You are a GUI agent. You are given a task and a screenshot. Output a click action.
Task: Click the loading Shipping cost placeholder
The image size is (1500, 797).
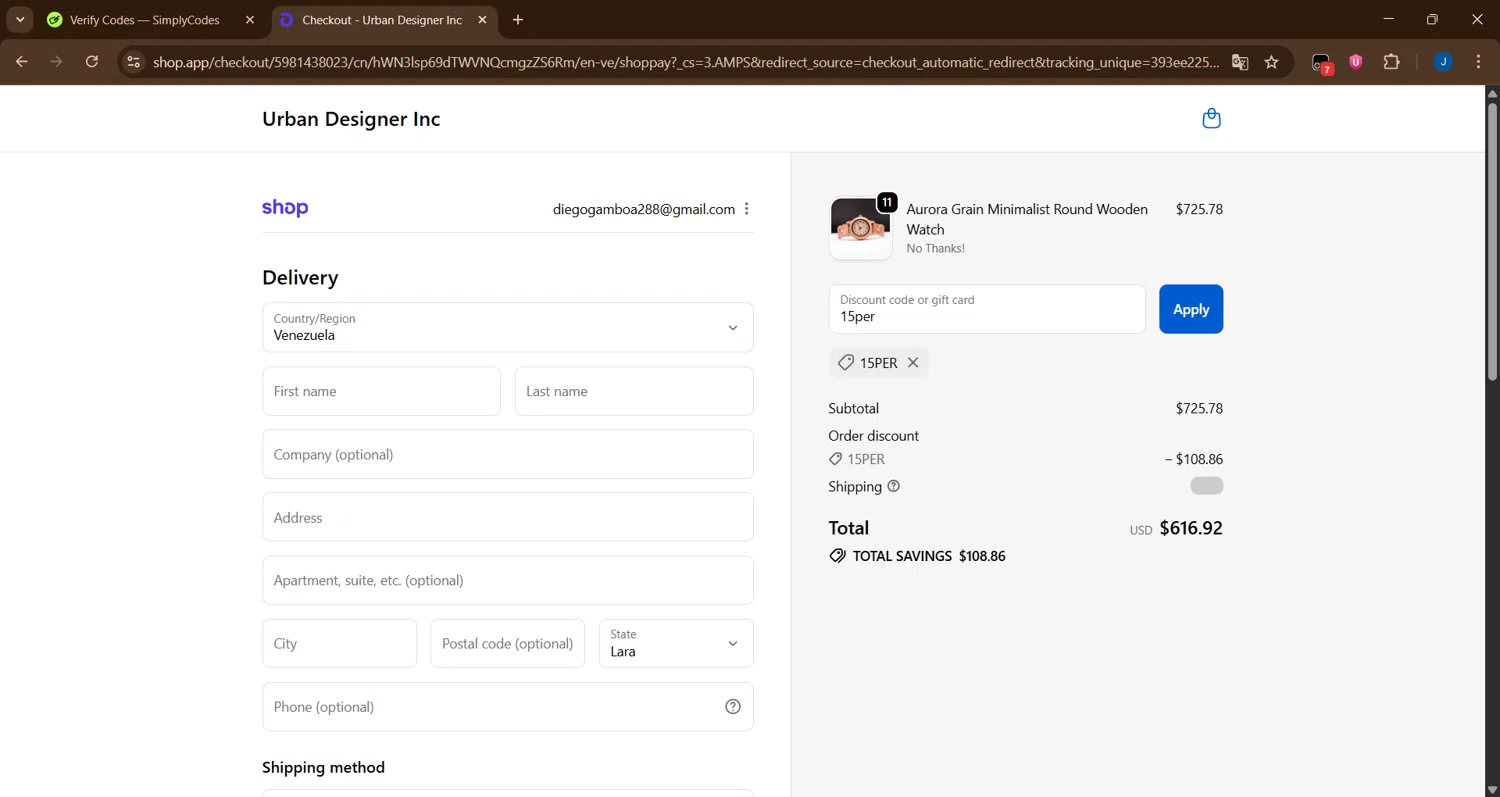(x=1207, y=486)
